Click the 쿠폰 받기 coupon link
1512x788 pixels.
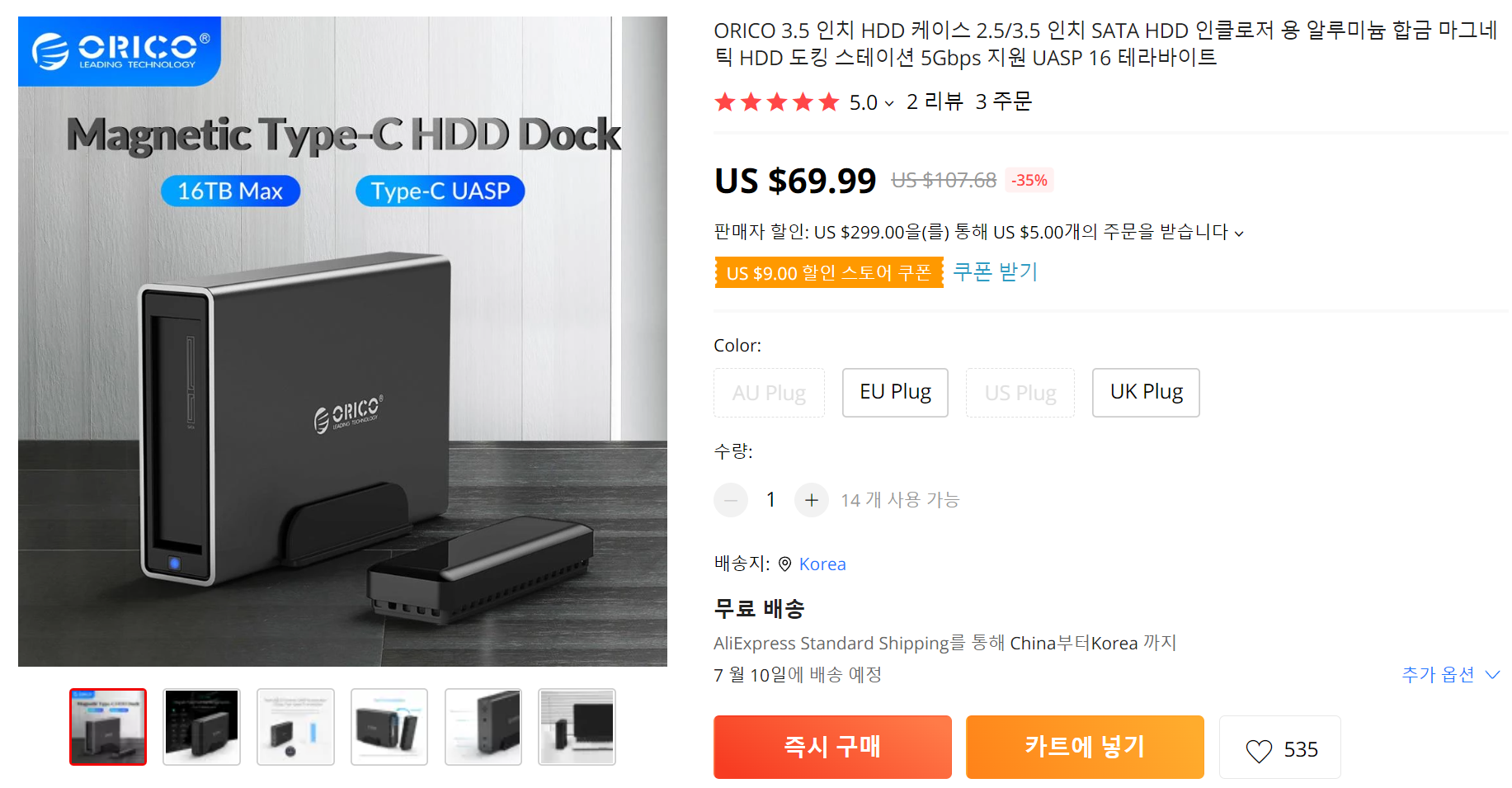[x=996, y=272]
